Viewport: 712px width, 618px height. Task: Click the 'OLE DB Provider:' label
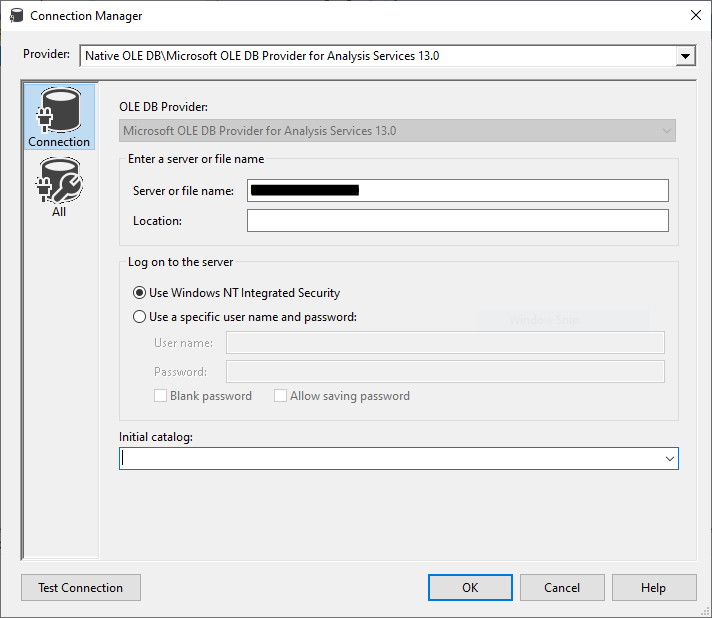[x=163, y=107]
